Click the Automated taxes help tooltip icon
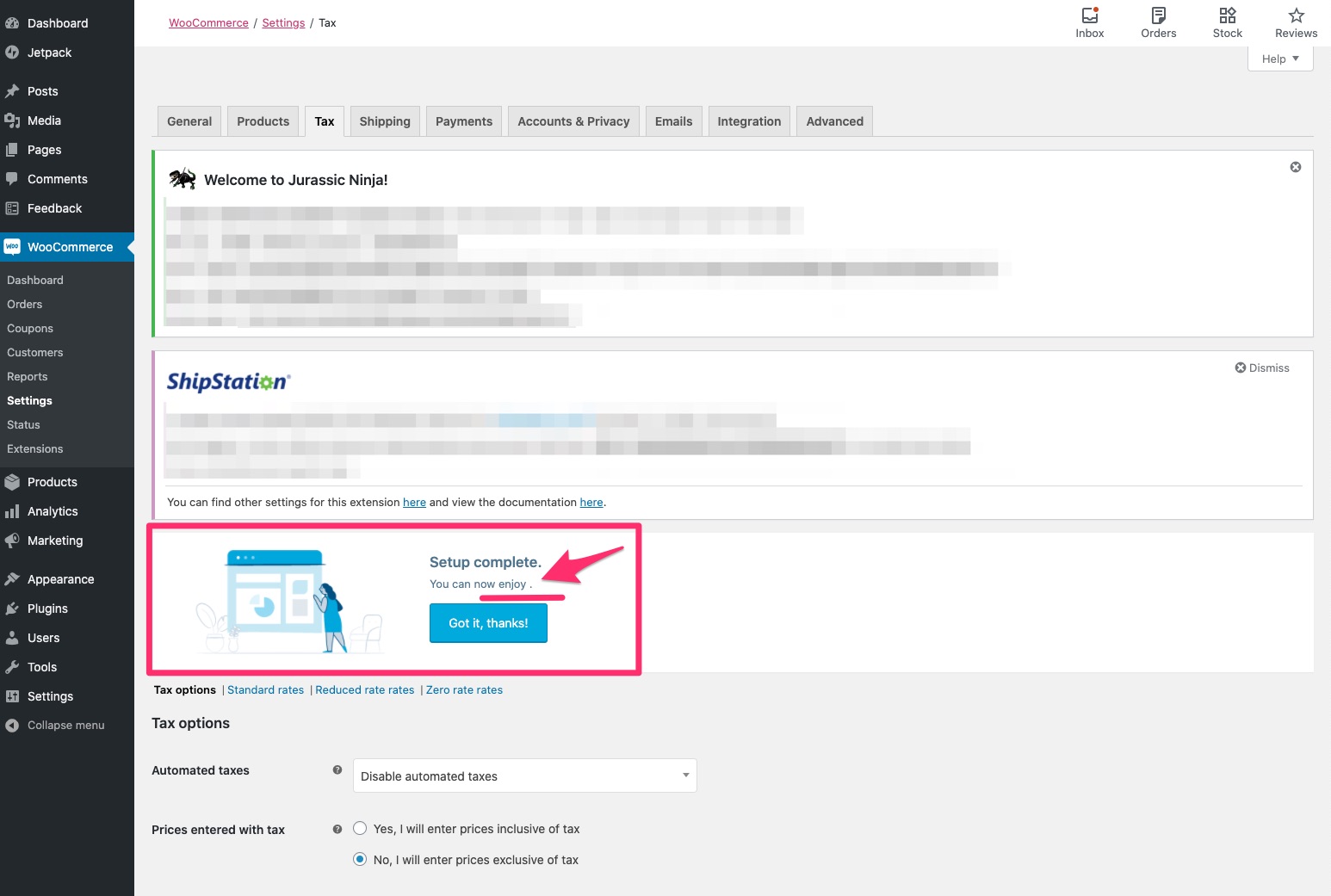Image resolution: width=1331 pixels, height=896 pixels. 337,769
